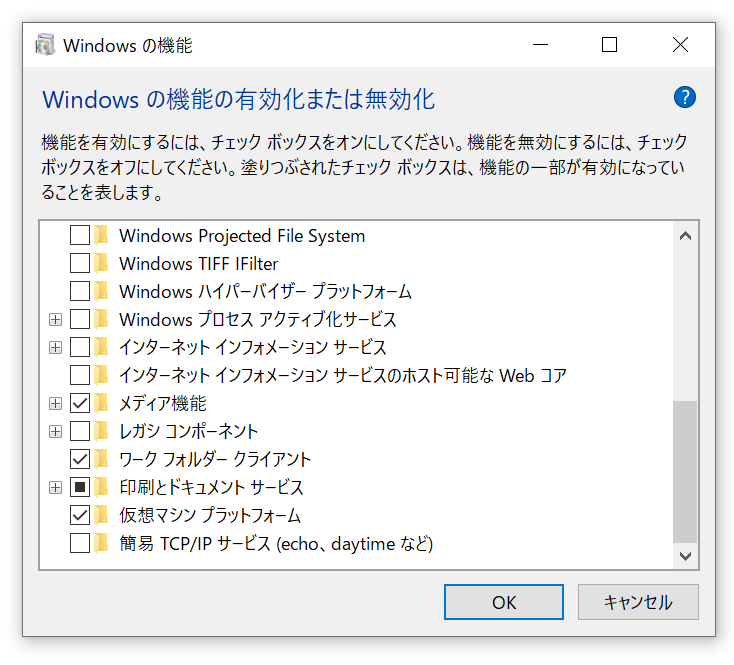Expand Windows プロセス アクティブ化サービス node
734x665 pixels.
pos(55,320)
